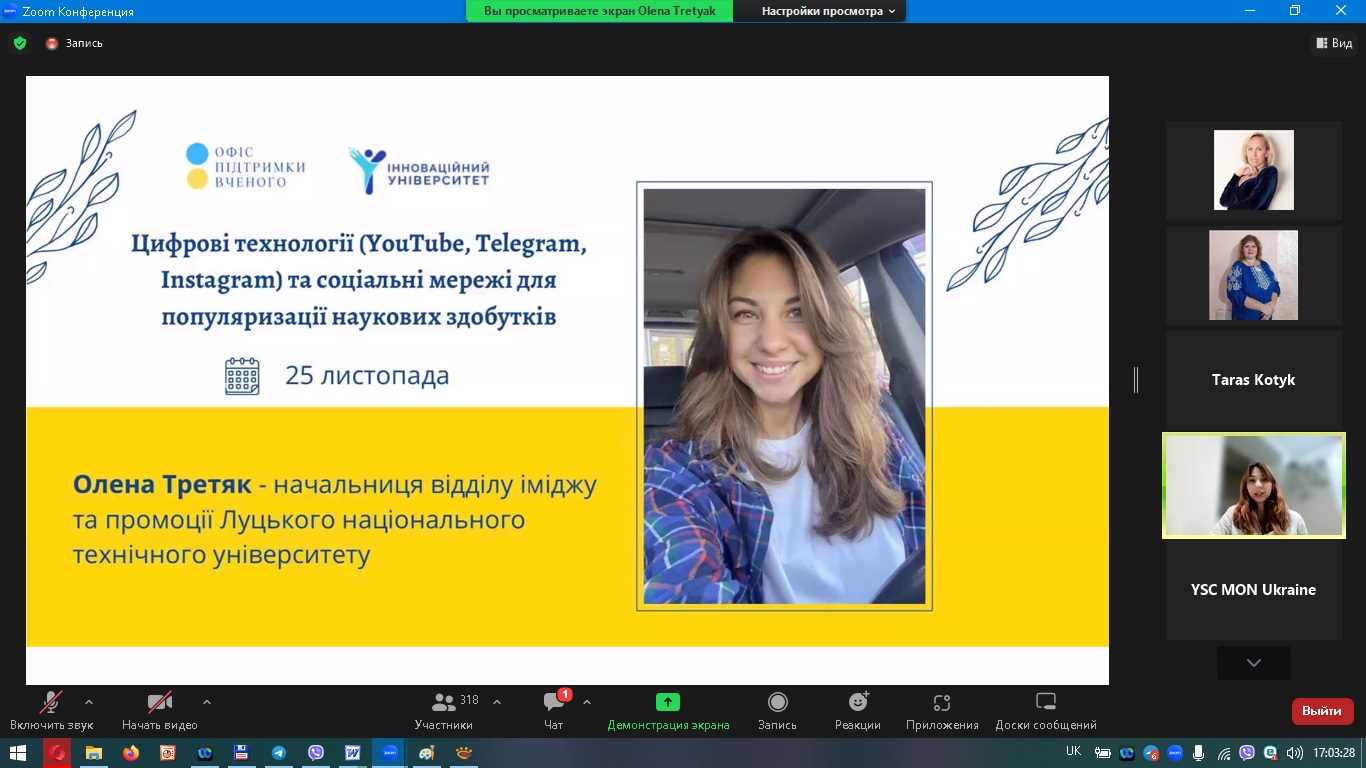Open Windows Start menu

18,753
